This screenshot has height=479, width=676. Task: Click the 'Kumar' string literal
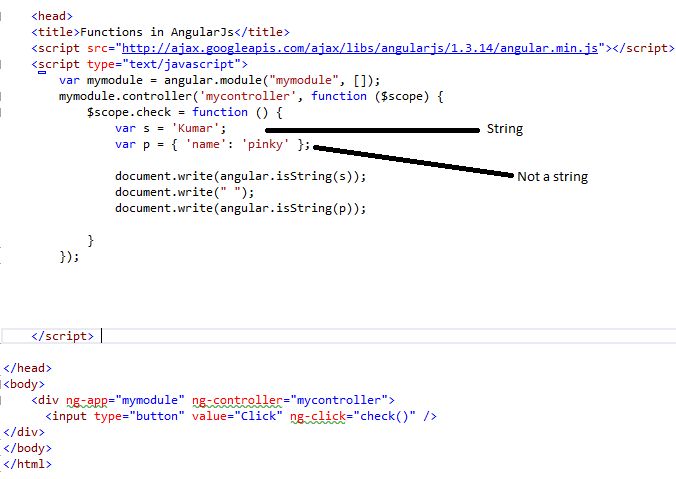point(195,128)
